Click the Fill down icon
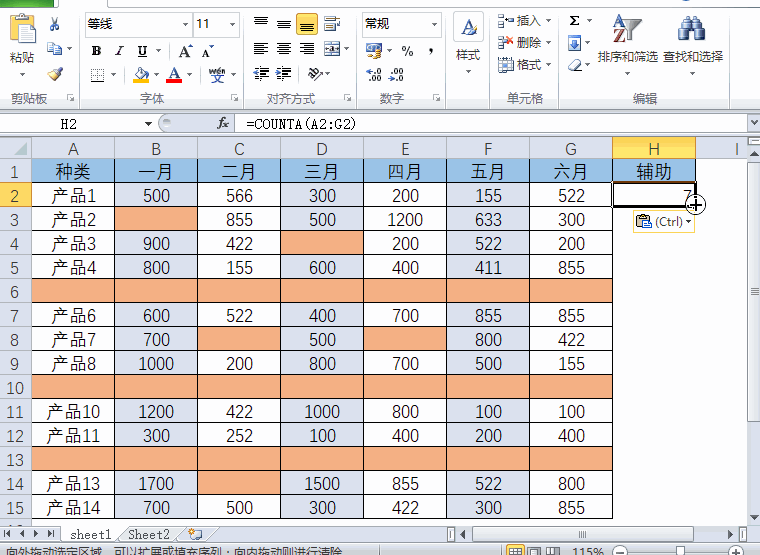The image size is (760, 555). (574, 43)
